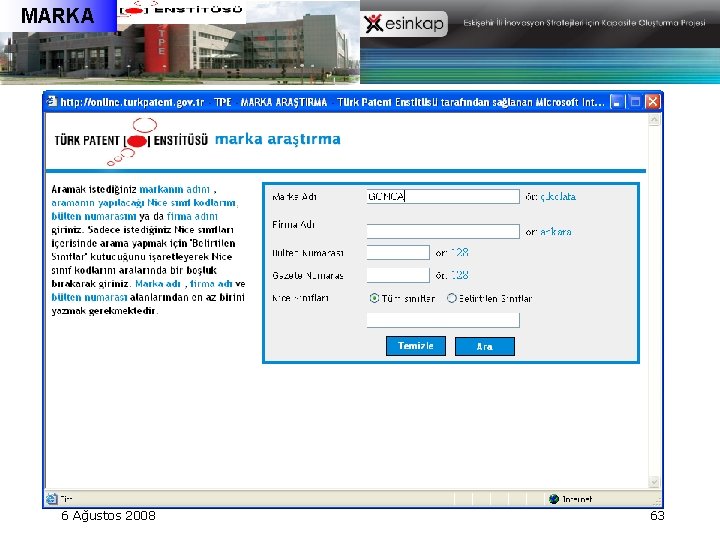
Task: Close the TPE marka araştırma window
Action: (652, 101)
